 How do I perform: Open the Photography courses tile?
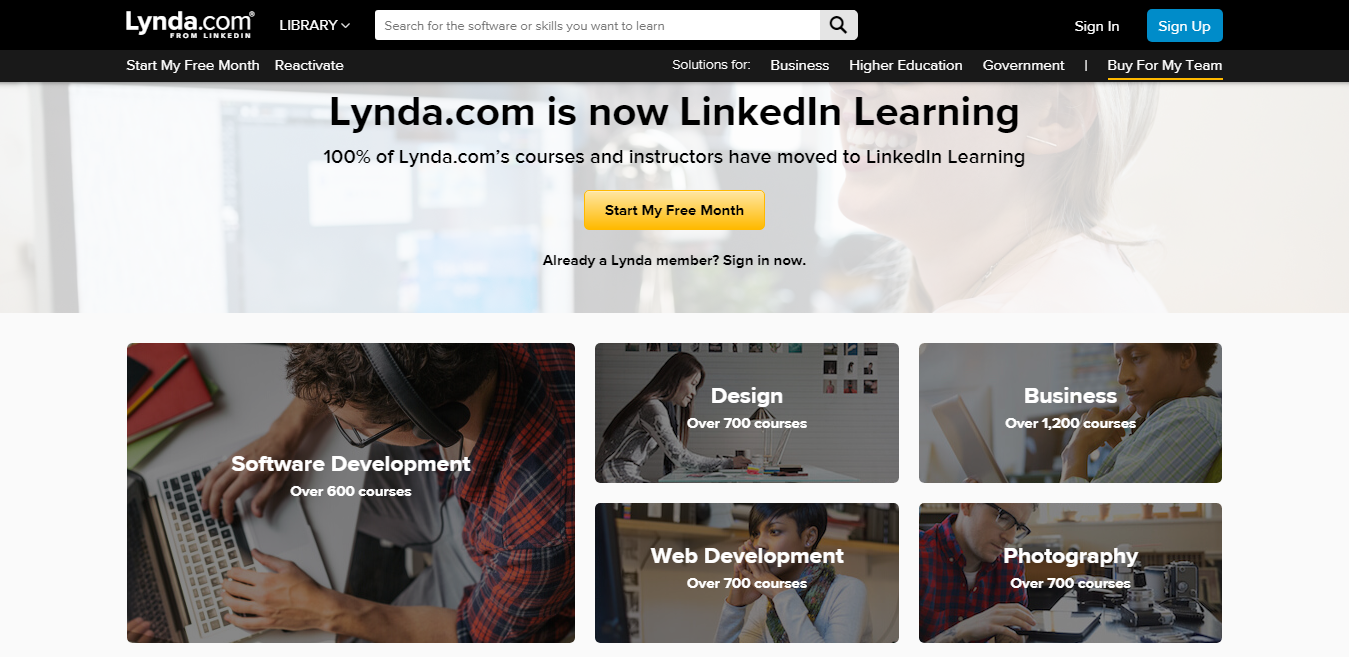point(1070,573)
